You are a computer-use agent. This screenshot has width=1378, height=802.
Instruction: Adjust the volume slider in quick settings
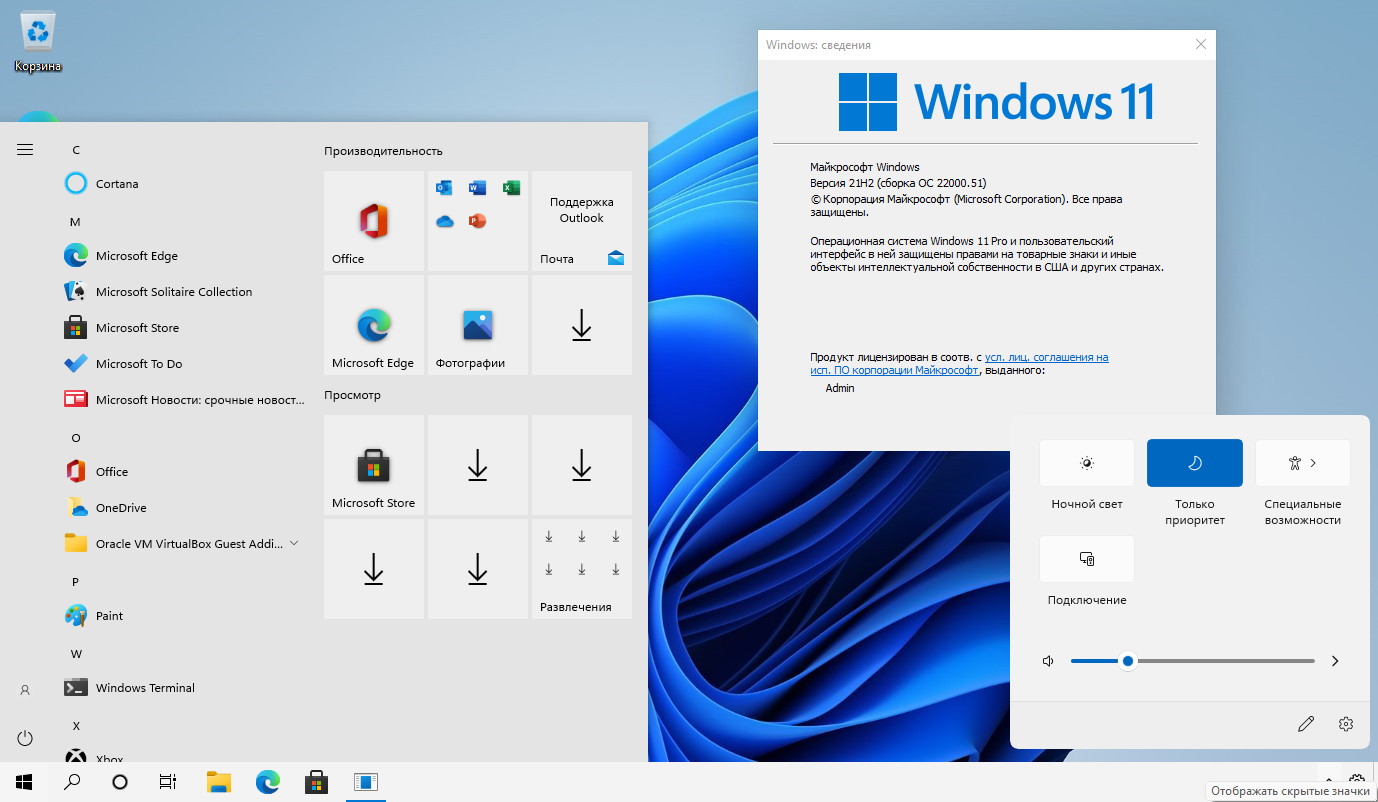click(1193, 661)
